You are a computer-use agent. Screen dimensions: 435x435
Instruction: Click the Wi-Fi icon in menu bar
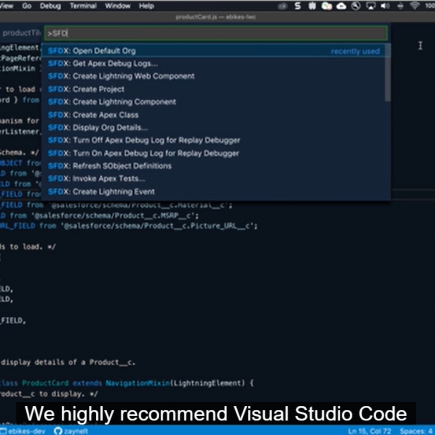point(415,6)
